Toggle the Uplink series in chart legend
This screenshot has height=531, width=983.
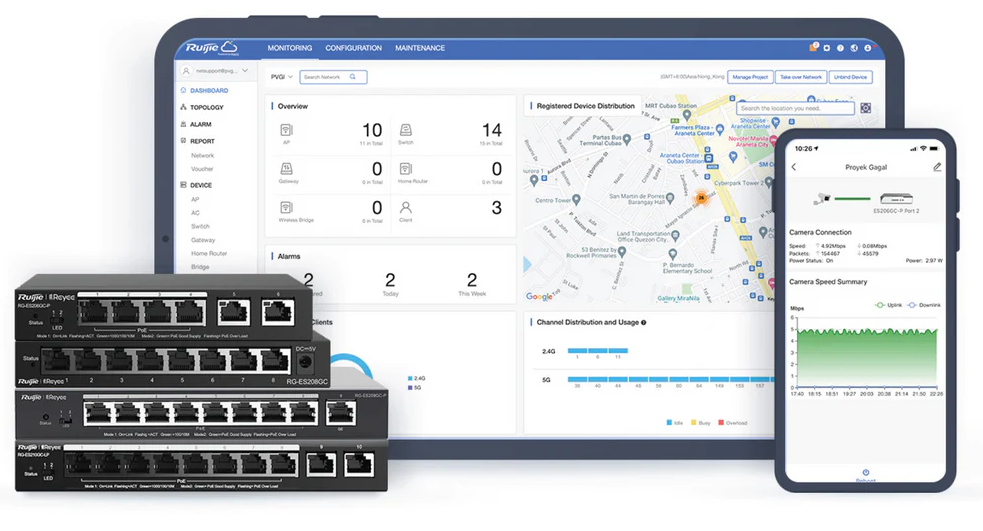[887, 304]
